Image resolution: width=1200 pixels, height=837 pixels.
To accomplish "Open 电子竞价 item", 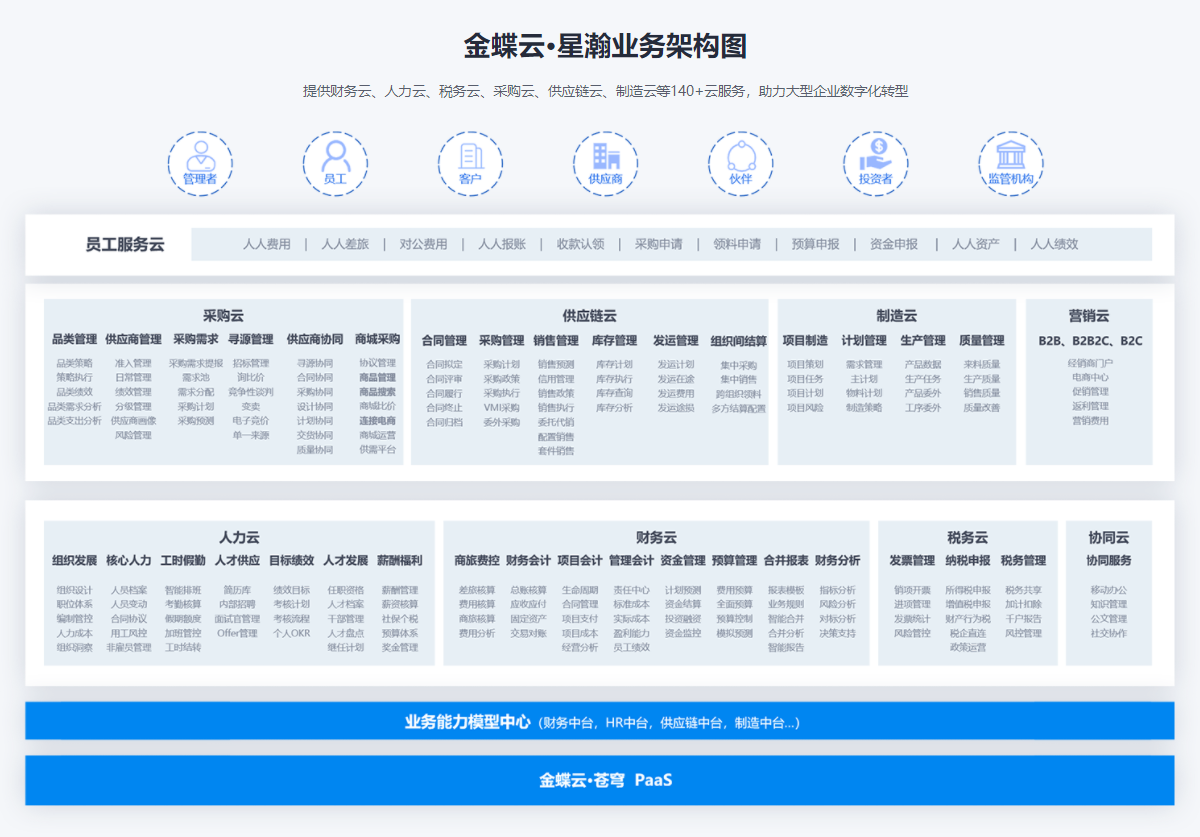I will 251,421.
